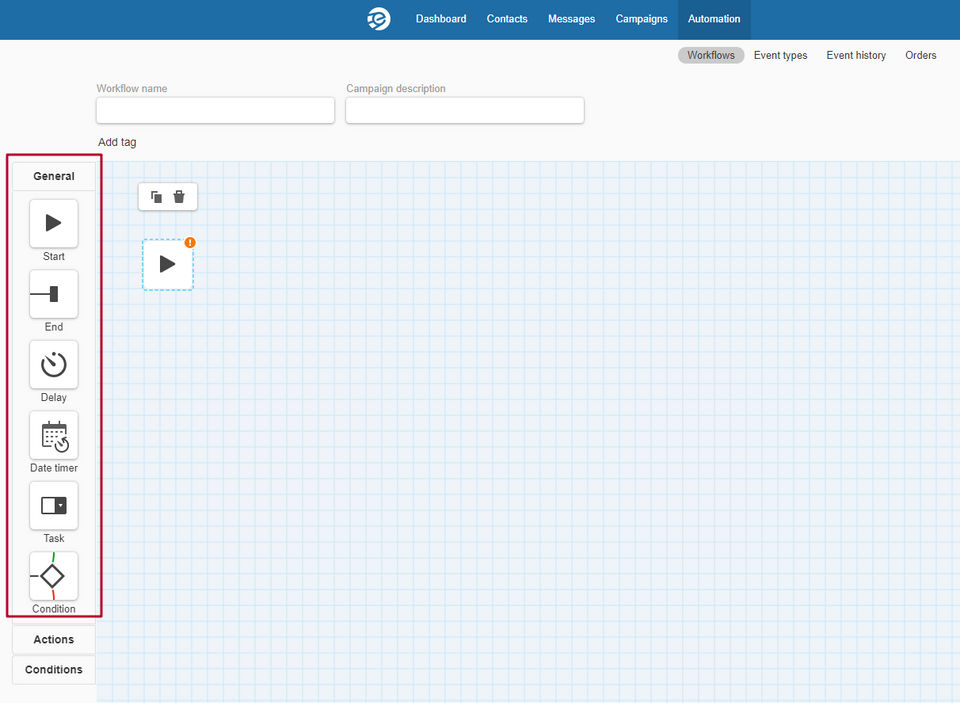Select the Automation menu item

[714, 19]
